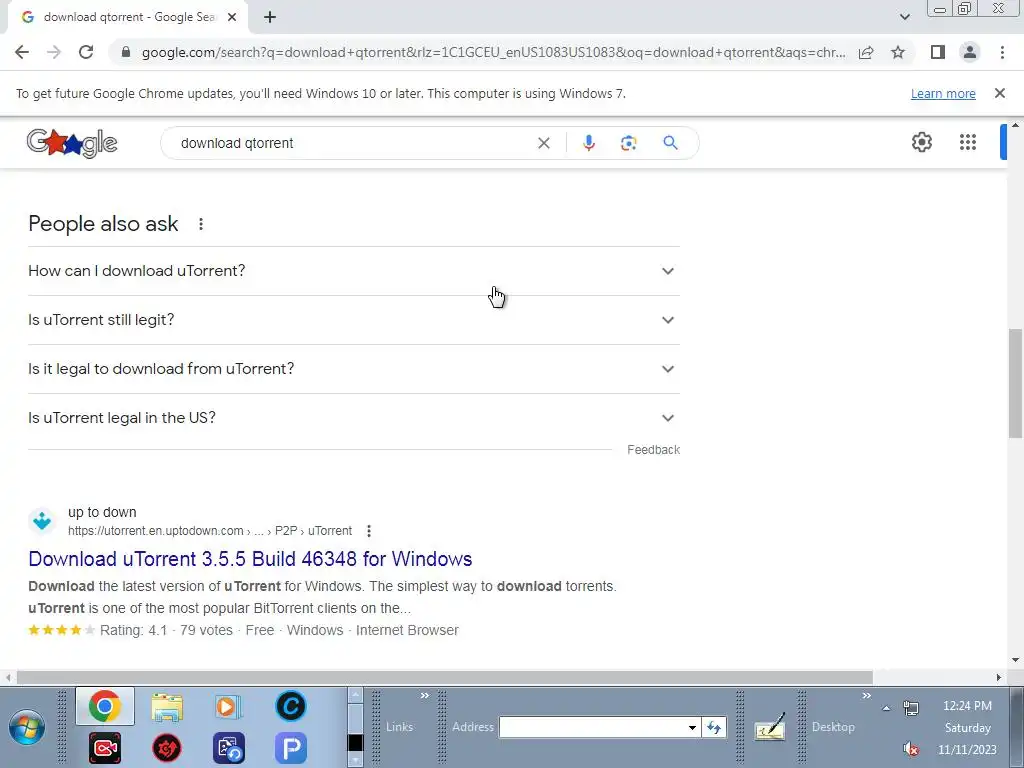This screenshot has width=1024, height=768.
Task: Click the muted volume tray icon
Action: [911, 748]
